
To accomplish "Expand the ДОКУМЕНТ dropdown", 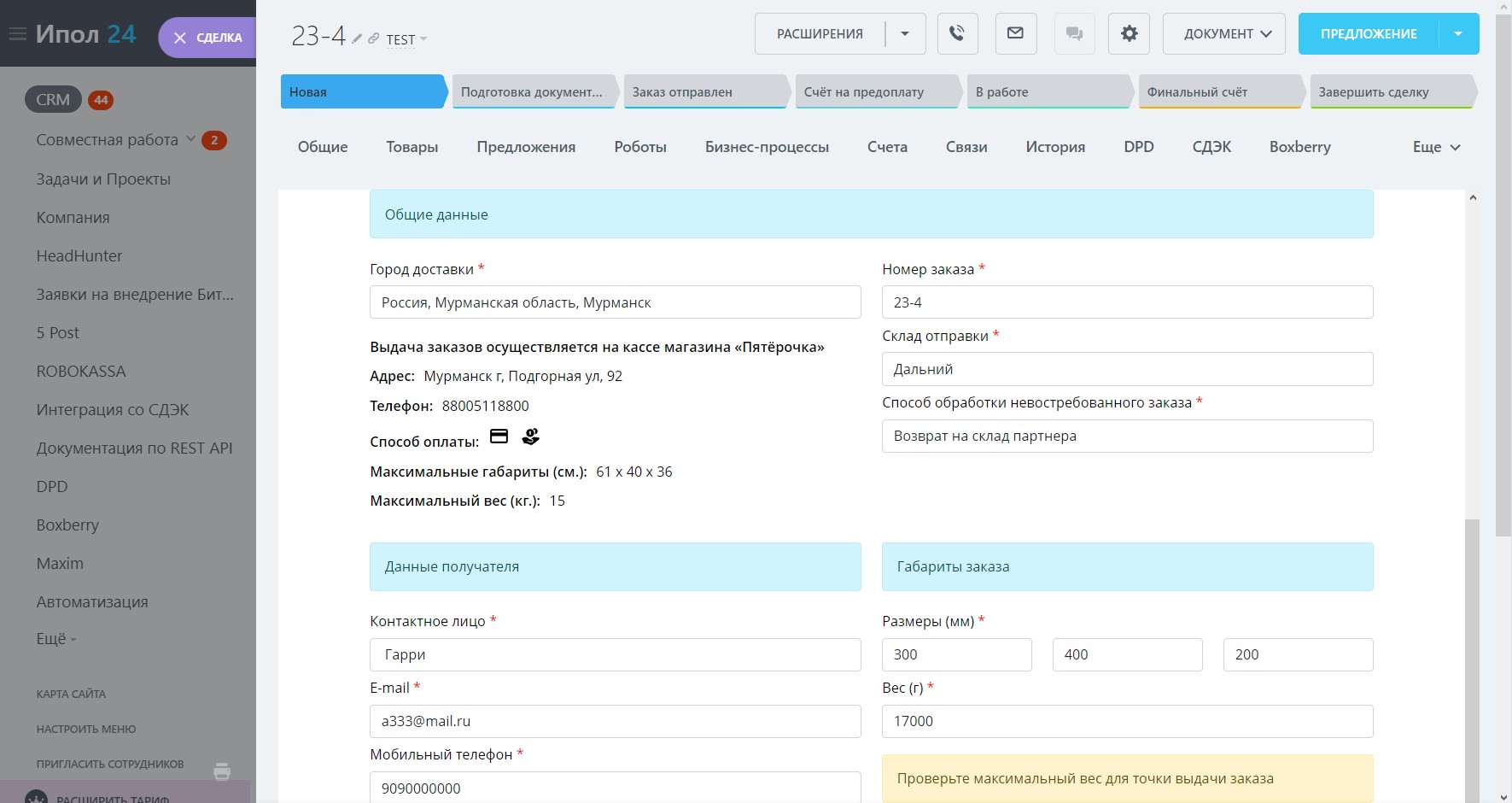I will [1223, 34].
